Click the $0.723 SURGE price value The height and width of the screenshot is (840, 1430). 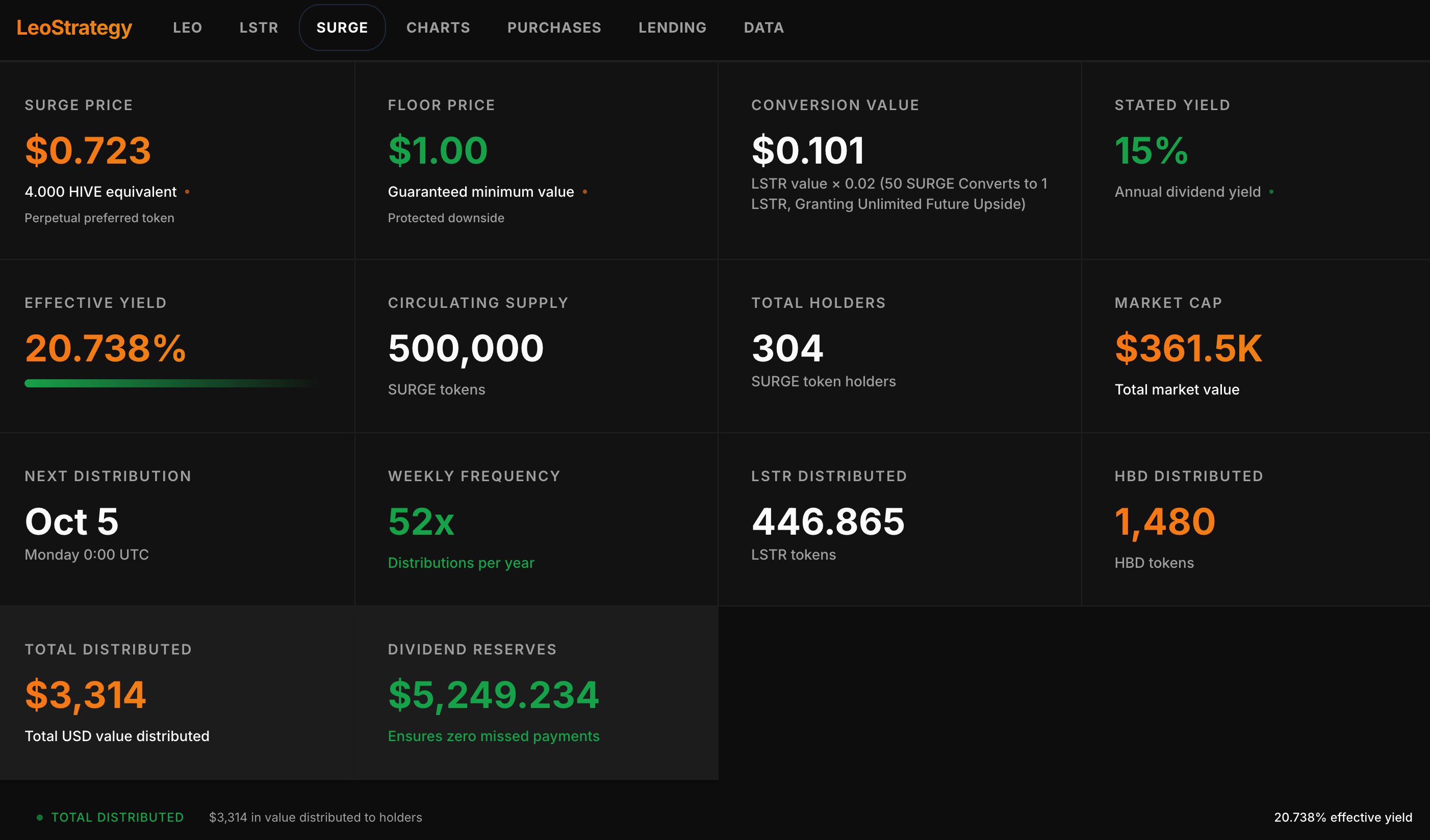tap(88, 150)
